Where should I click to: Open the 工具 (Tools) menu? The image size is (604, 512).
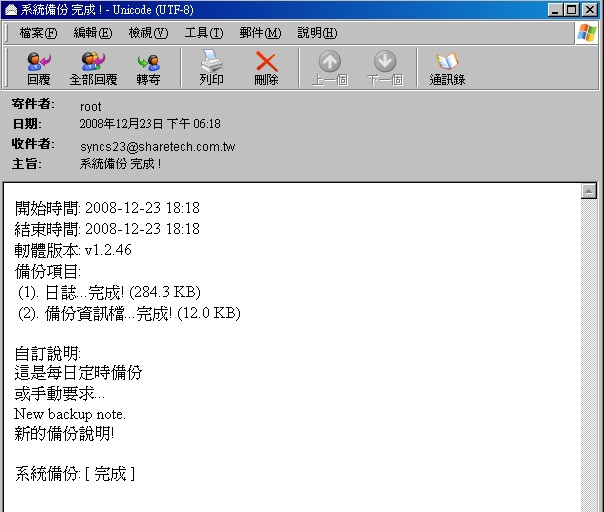[x=203, y=33]
